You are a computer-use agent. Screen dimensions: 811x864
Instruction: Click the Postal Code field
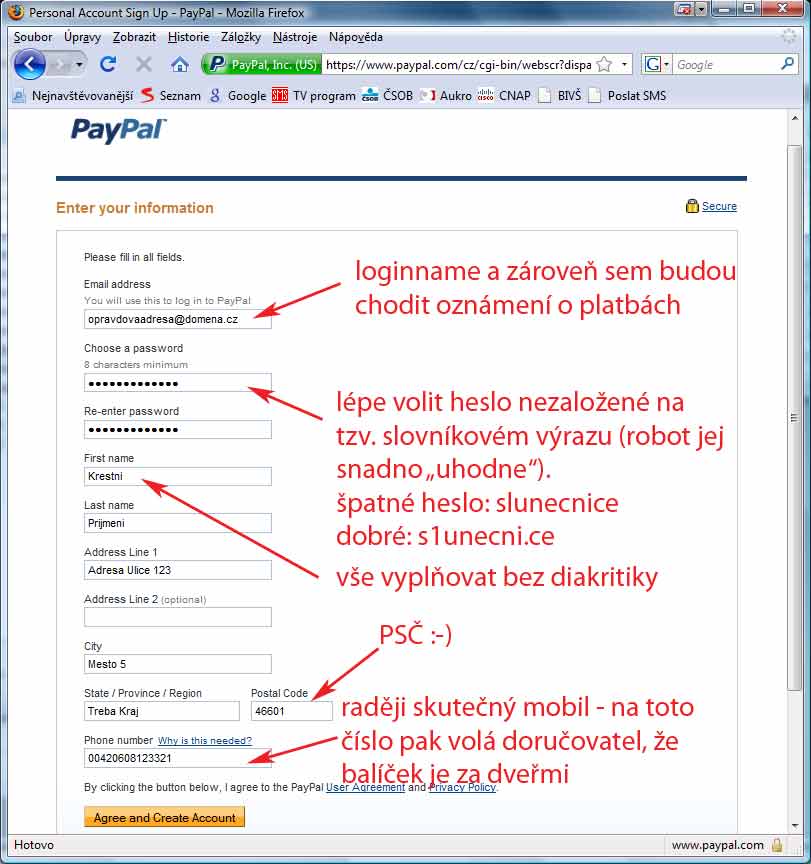292,711
